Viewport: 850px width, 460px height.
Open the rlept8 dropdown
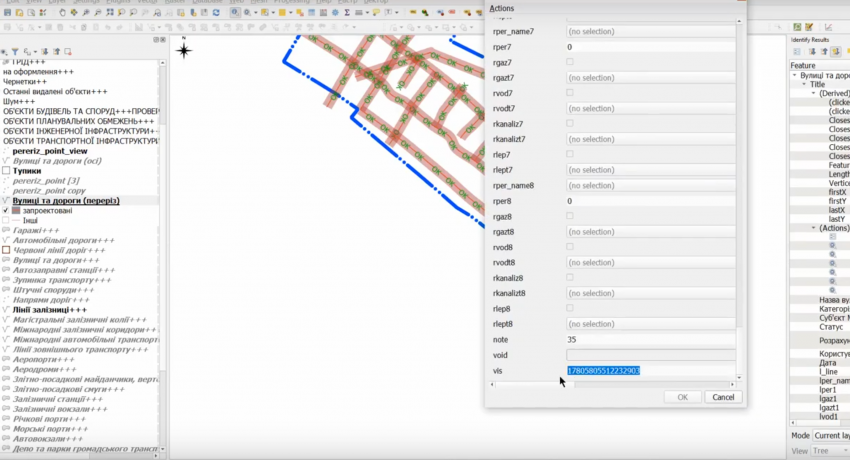[x=651, y=324]
